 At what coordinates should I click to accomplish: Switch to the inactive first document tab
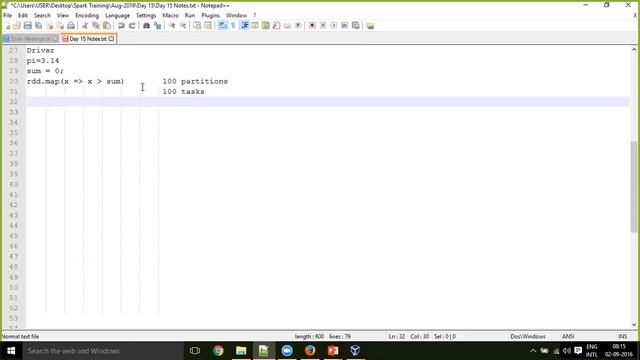point(31,39)
